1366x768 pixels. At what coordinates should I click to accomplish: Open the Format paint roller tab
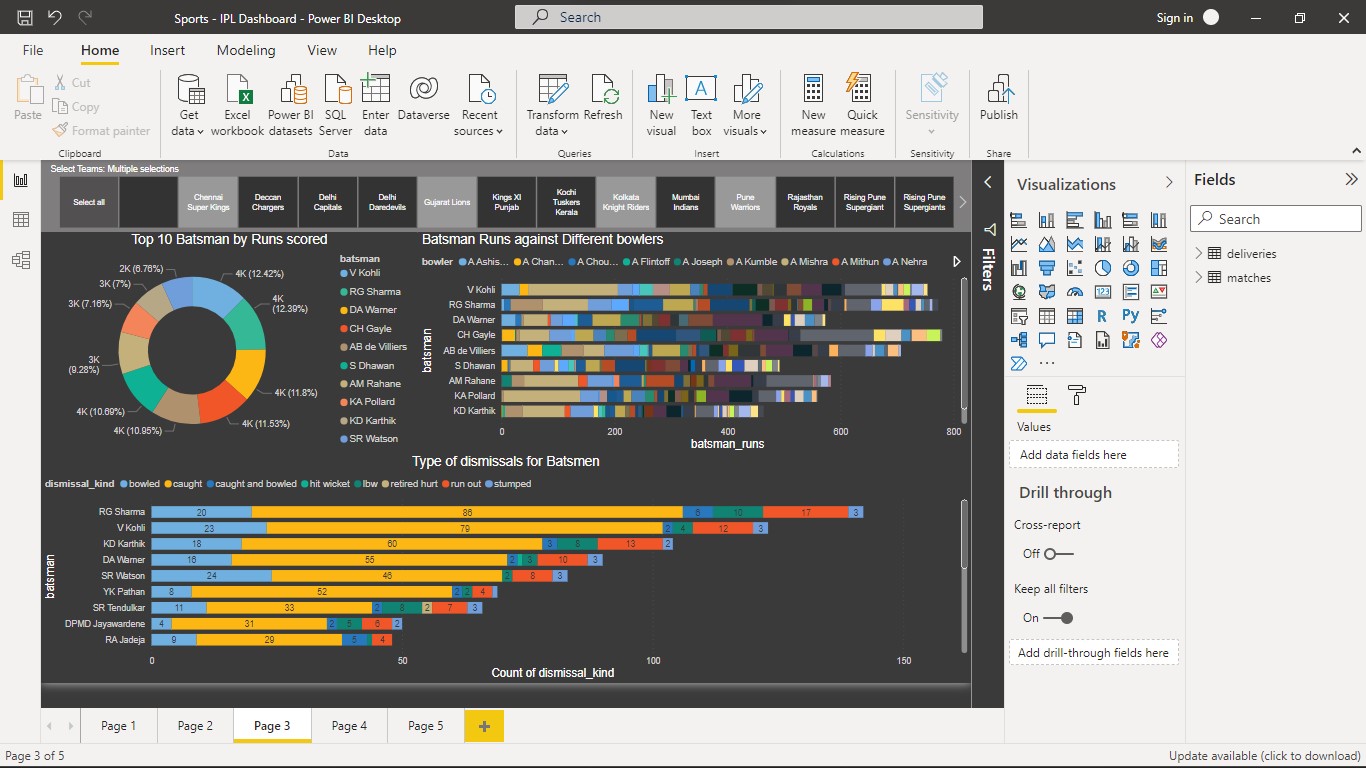[x=1077, y=395]
